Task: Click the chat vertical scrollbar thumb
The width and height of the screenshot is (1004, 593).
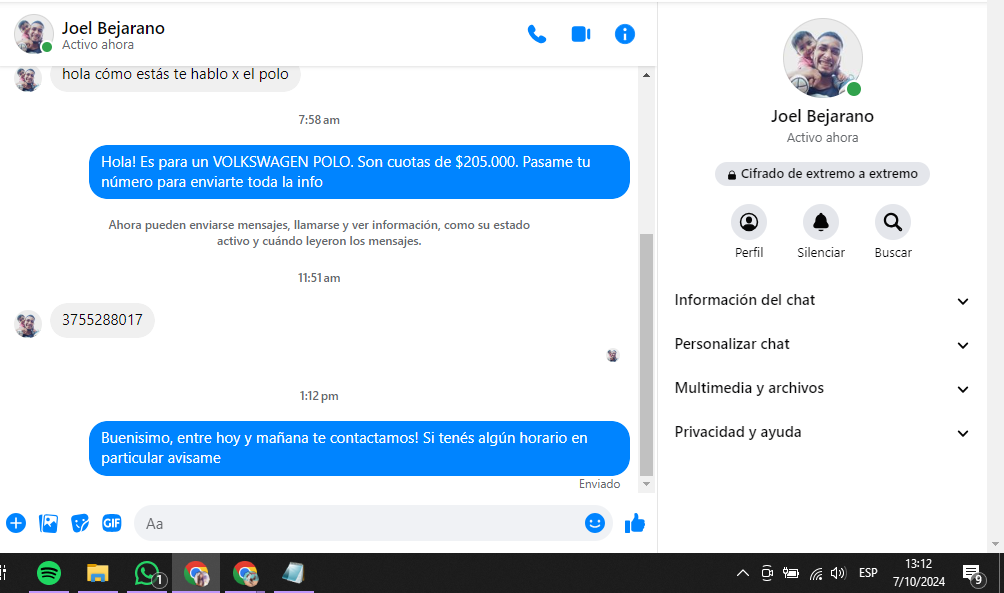Action: [x=646, y=350]
